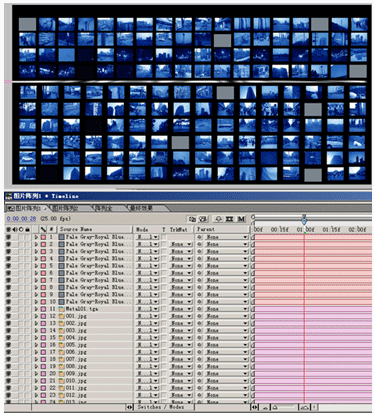Click the expand arrows icon below the time graph
Image resolution: width=374 pixels, height=413 pixels.
[255, 407]
